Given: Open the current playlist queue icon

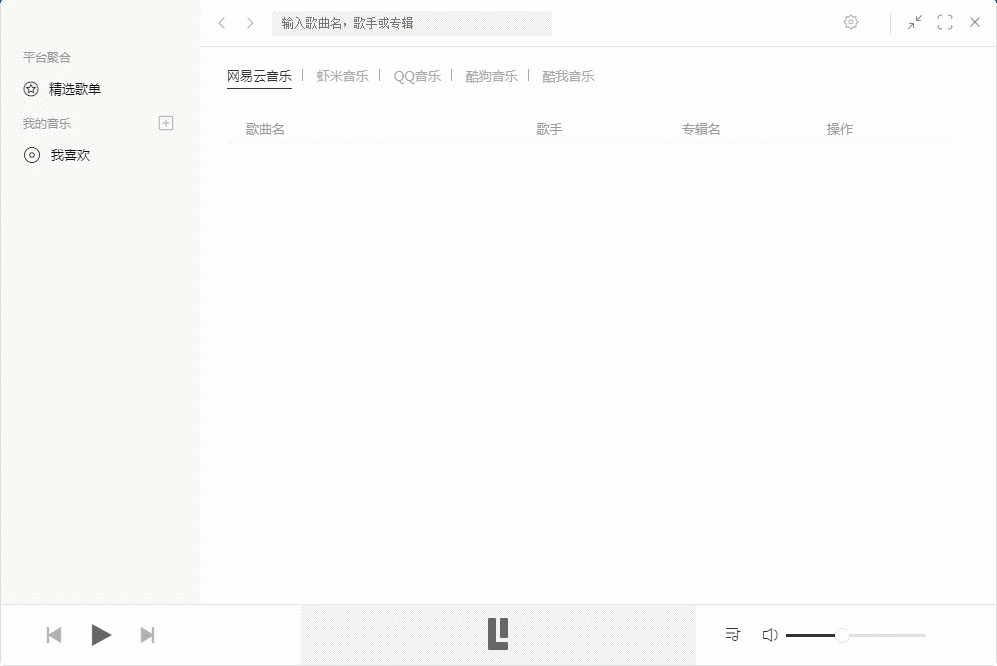Looking at the screenshot, I should point(732,634).
